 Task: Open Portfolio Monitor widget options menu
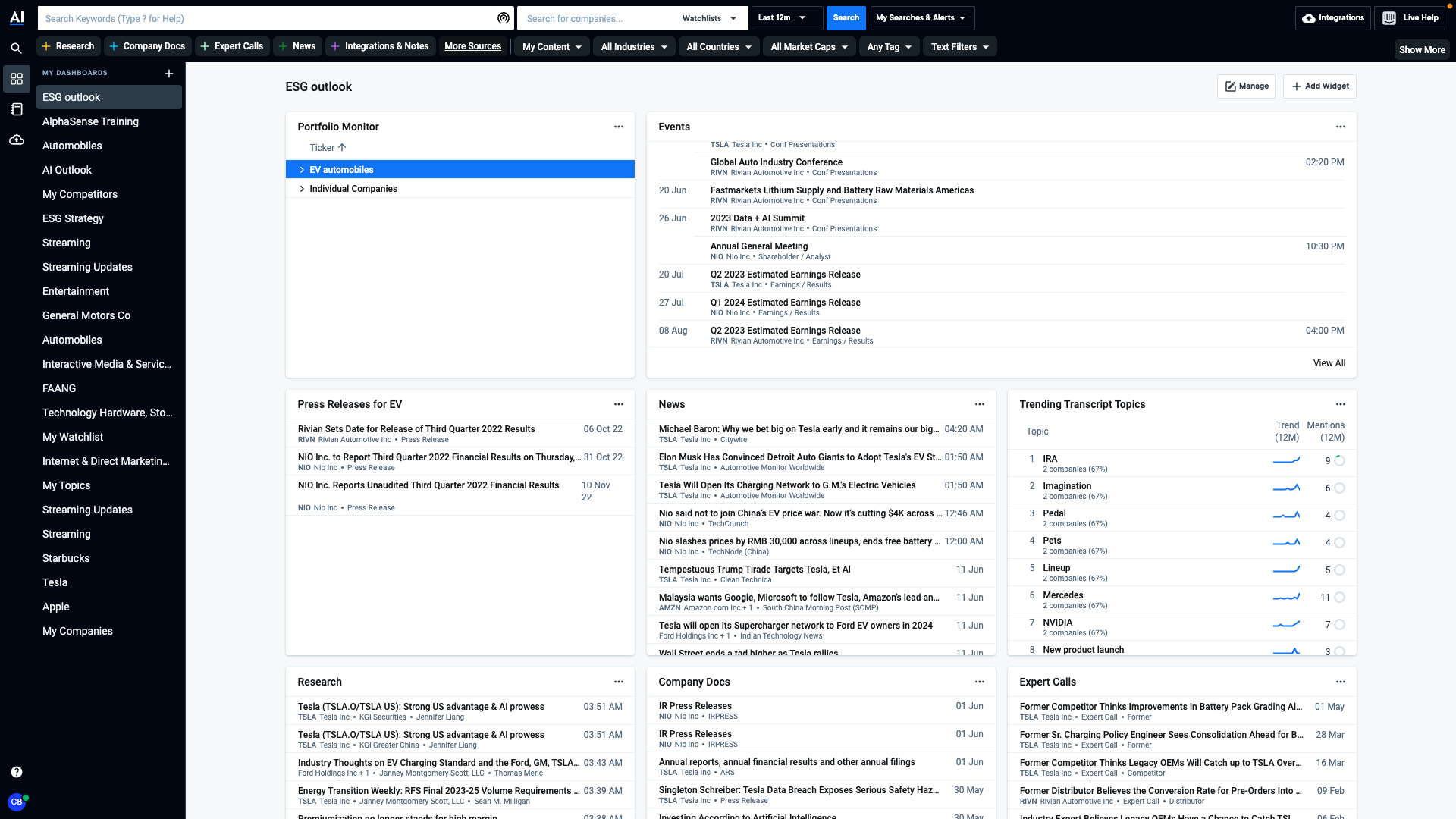pos(619,127)
